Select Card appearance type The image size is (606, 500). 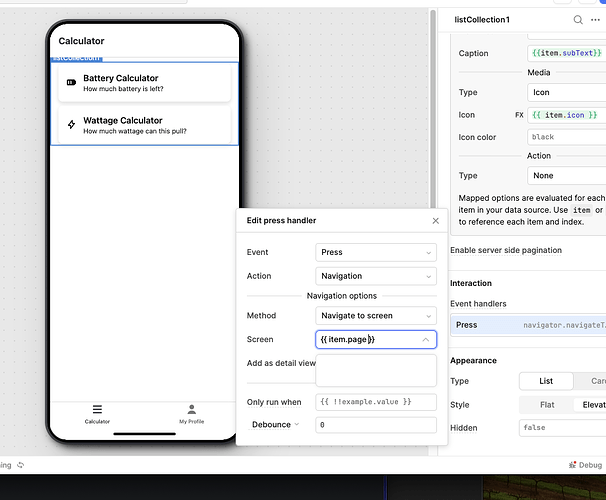coord(590,381)
